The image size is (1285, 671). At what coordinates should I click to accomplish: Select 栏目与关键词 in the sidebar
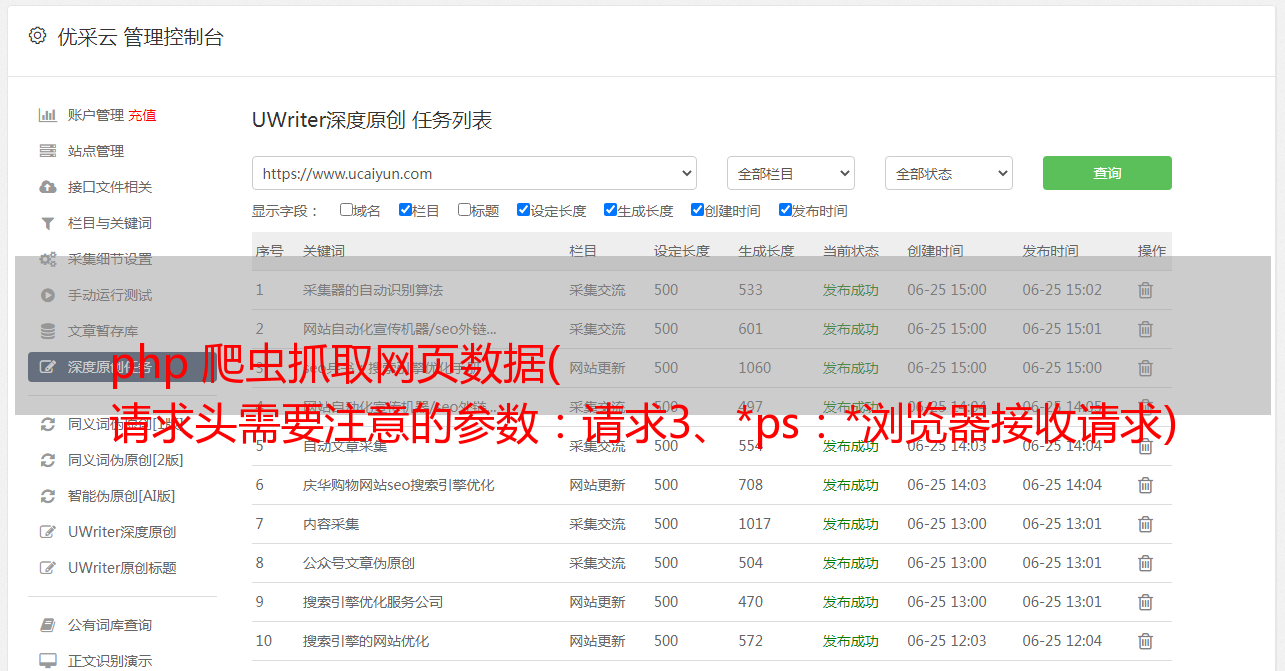pos(110,223)
